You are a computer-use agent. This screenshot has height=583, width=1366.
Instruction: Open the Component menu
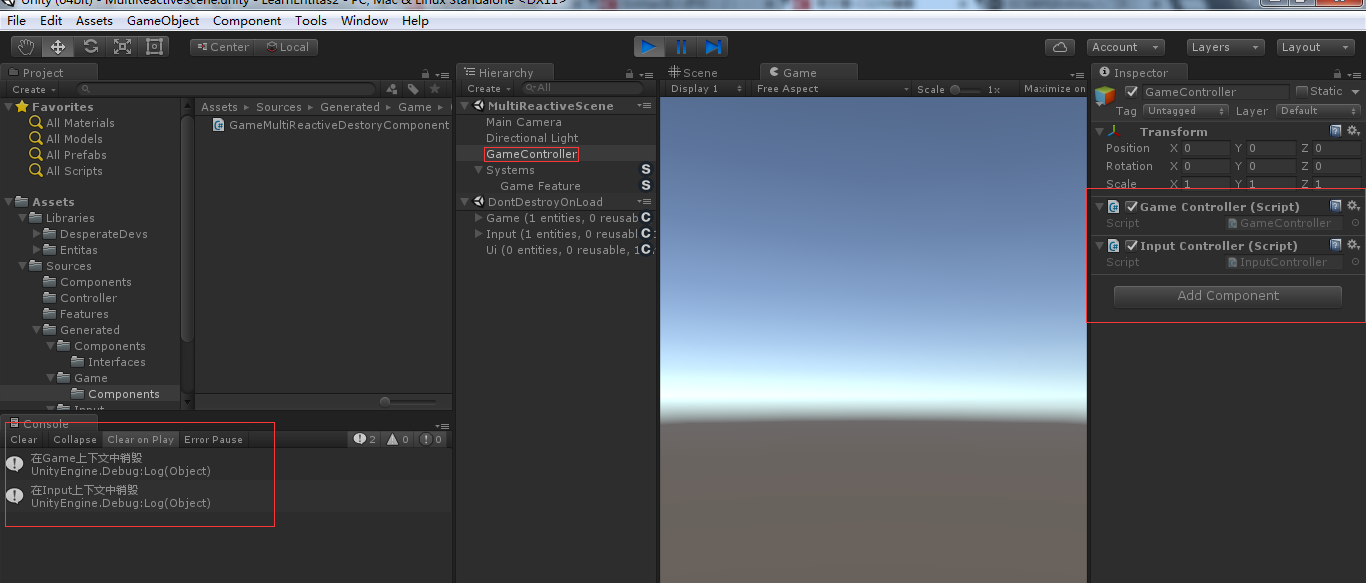tap(247, 20)
